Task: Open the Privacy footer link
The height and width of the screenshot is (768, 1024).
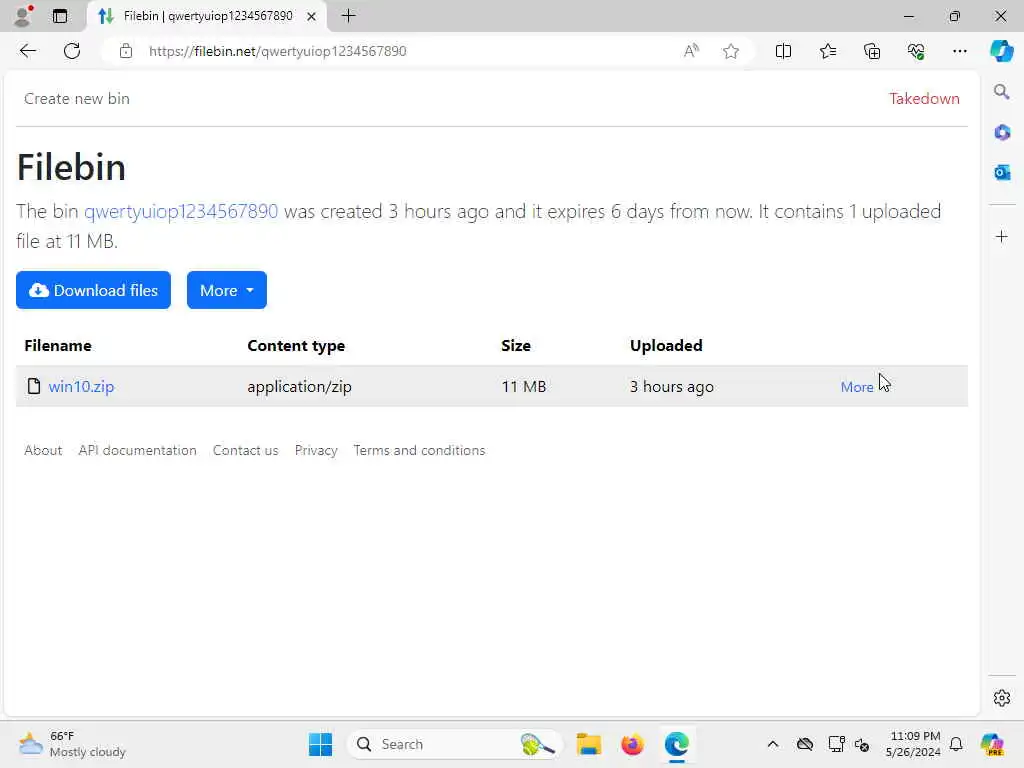Action: tap(316, 450)
